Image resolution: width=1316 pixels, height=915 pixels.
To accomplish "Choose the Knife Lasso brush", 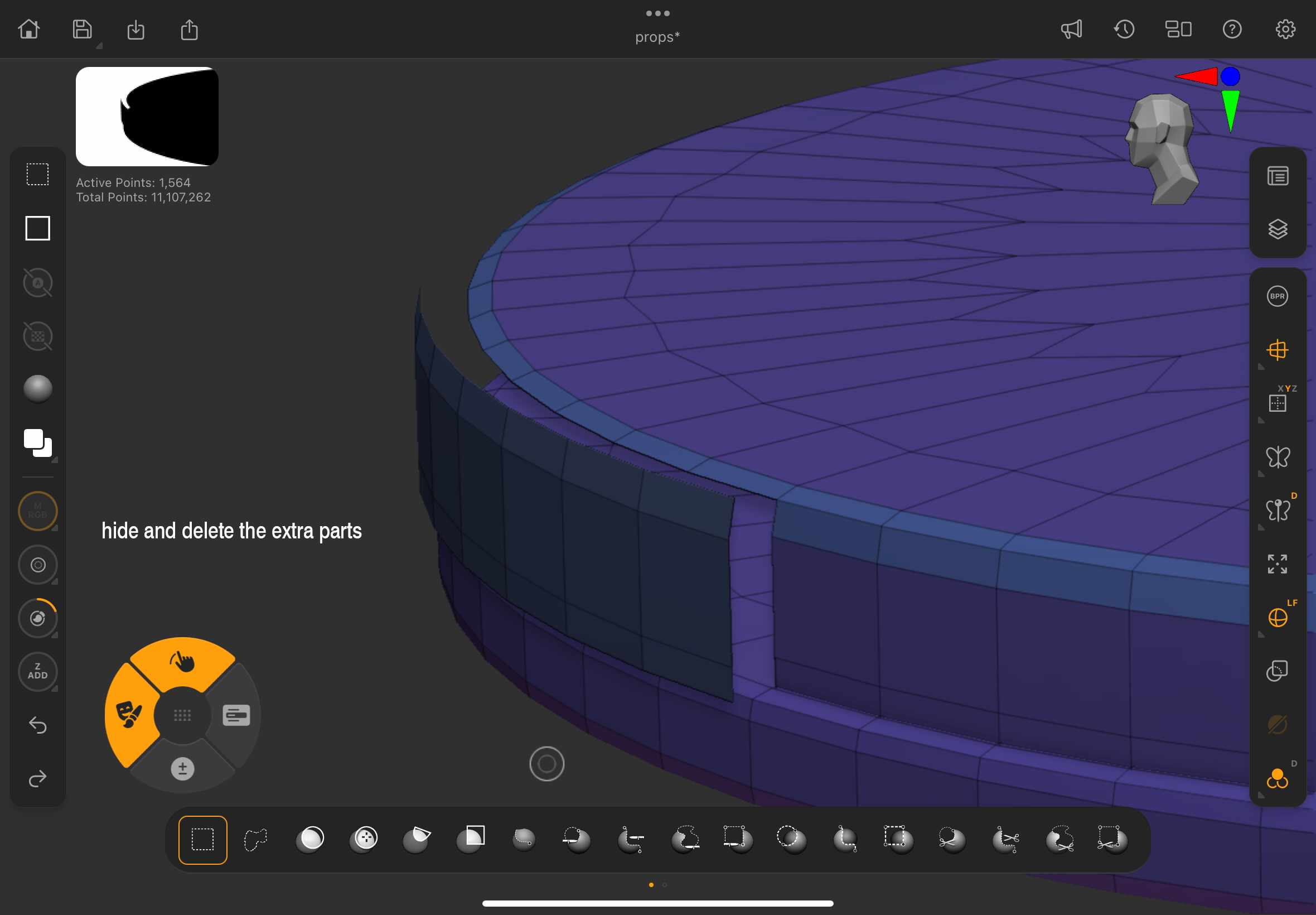I will (x=685, y=839).
